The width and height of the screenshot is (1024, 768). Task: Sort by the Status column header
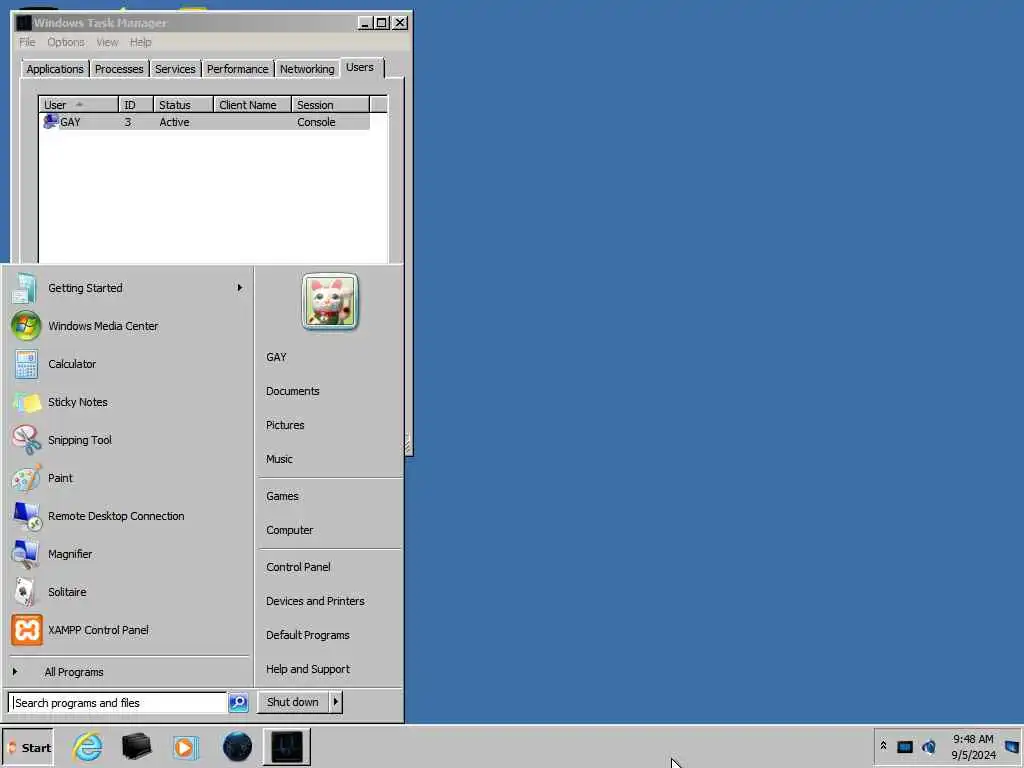click(x=184, y=104)
